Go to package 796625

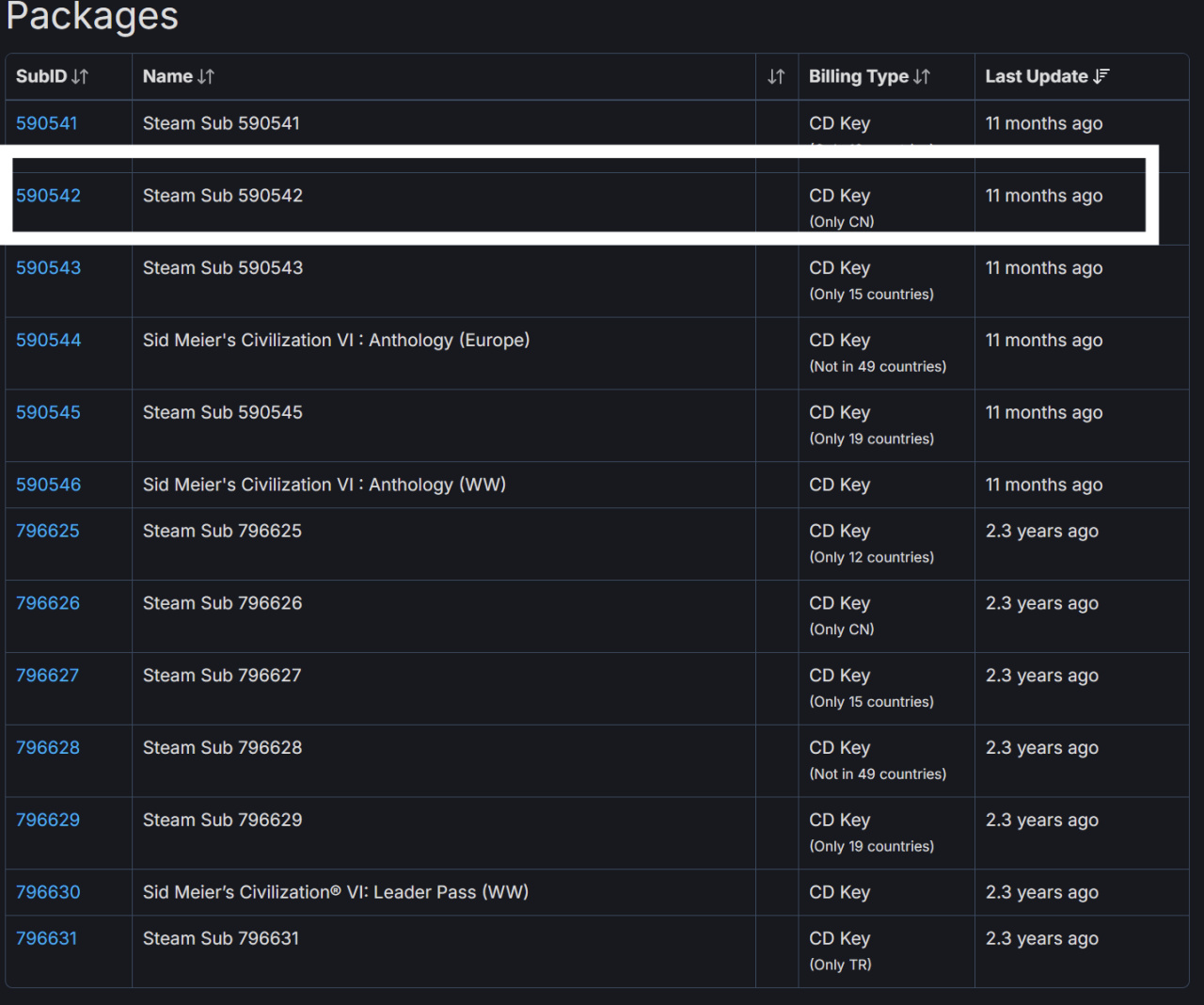[48, 531]
